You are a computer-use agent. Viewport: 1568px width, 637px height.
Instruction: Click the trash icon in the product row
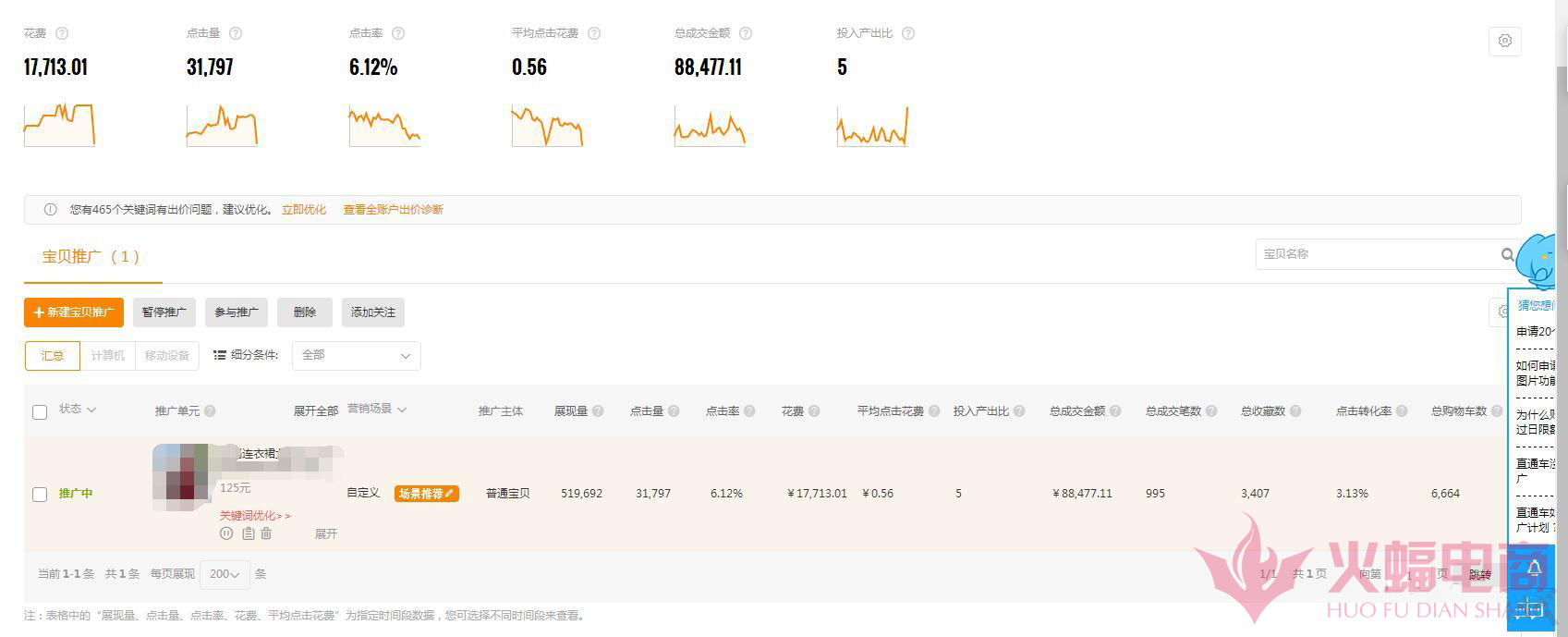[x=266, y=533]
